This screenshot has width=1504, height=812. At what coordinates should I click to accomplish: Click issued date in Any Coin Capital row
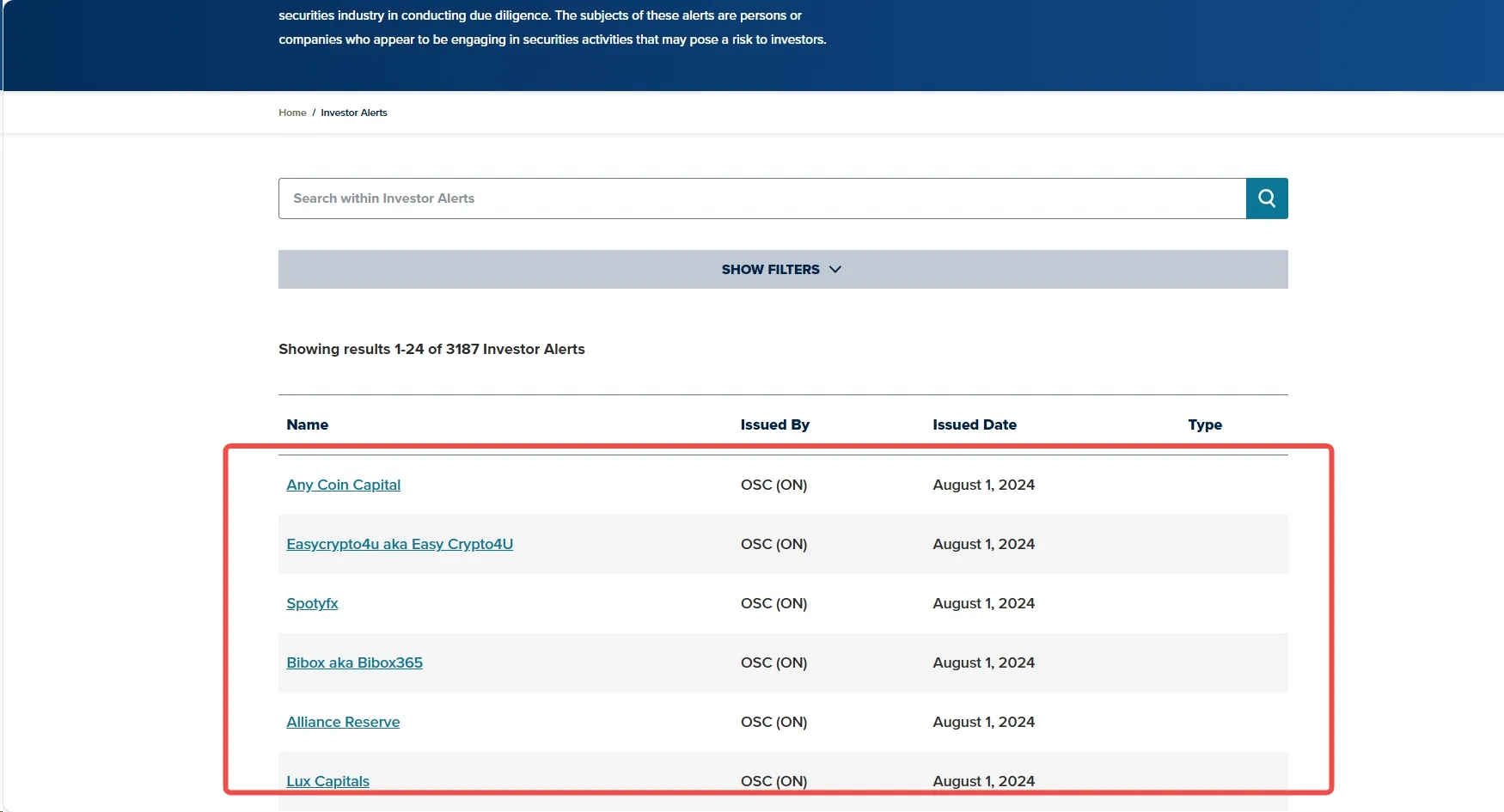984,485
